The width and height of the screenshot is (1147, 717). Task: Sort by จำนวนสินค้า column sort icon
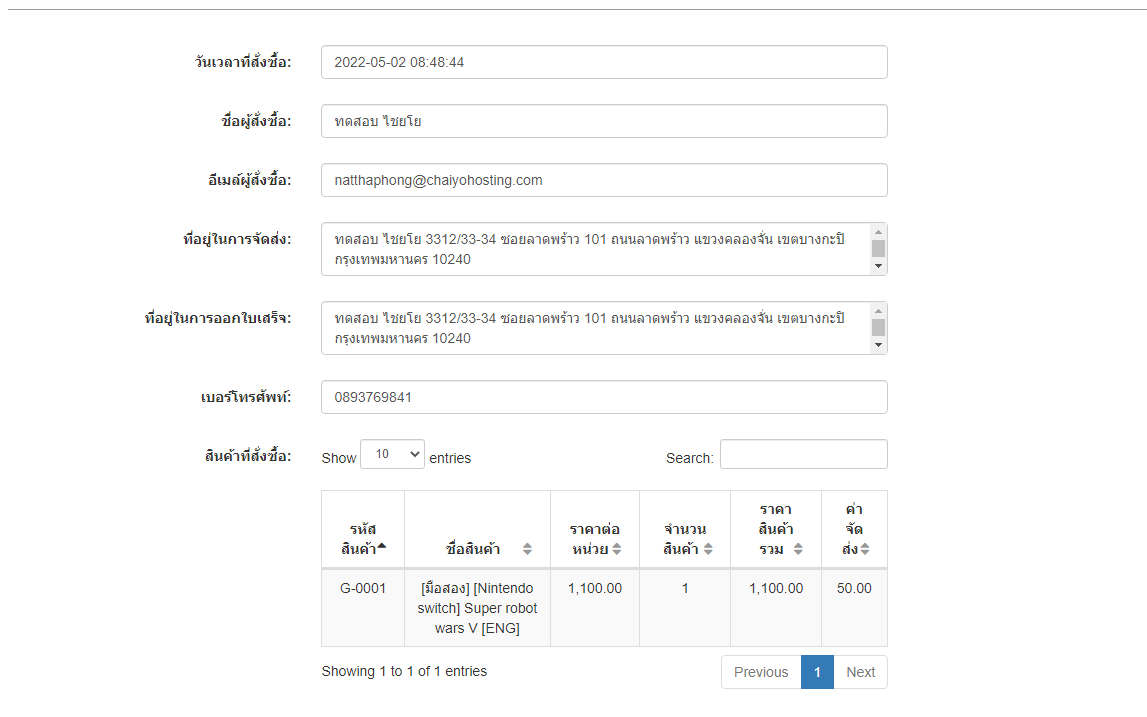click(708, 549)
